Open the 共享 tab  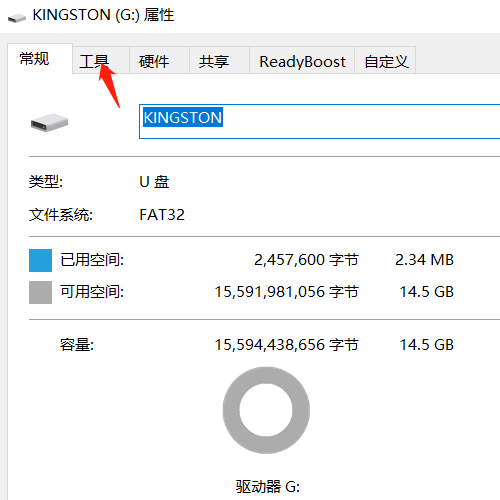[219, 61]
